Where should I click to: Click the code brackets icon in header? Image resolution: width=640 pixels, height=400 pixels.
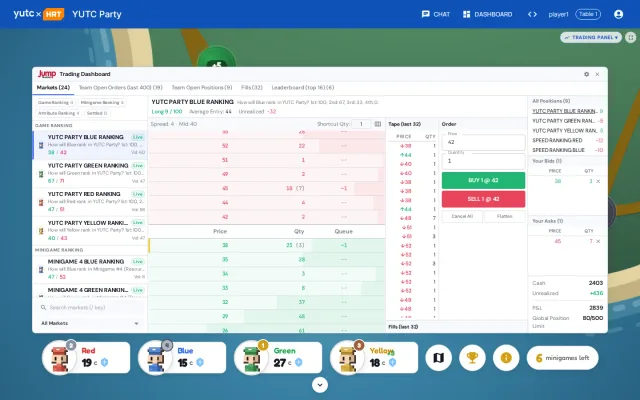pyautogui.click(x=532, y=14)
